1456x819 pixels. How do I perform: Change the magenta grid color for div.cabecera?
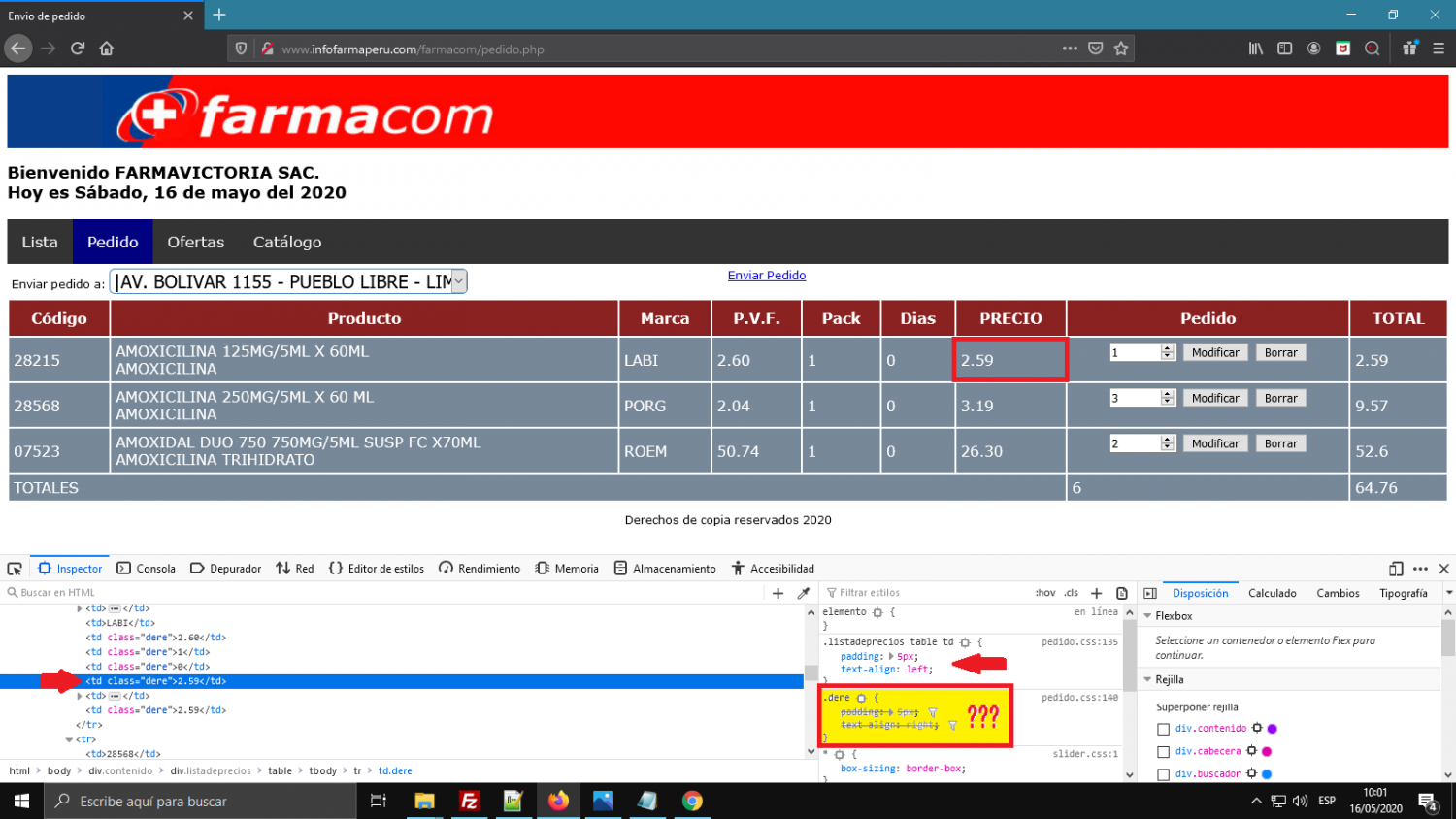point(1266,751)
